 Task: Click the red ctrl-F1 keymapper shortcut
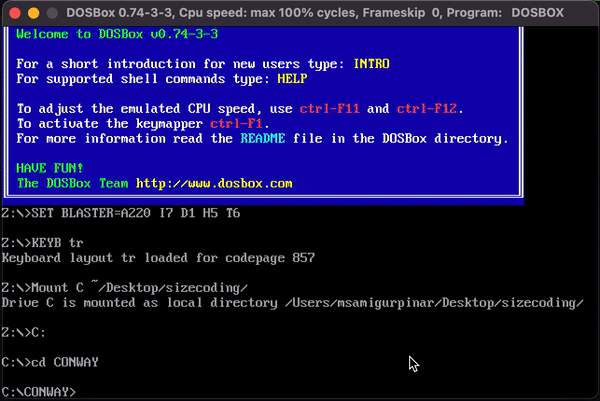point(236,124)
